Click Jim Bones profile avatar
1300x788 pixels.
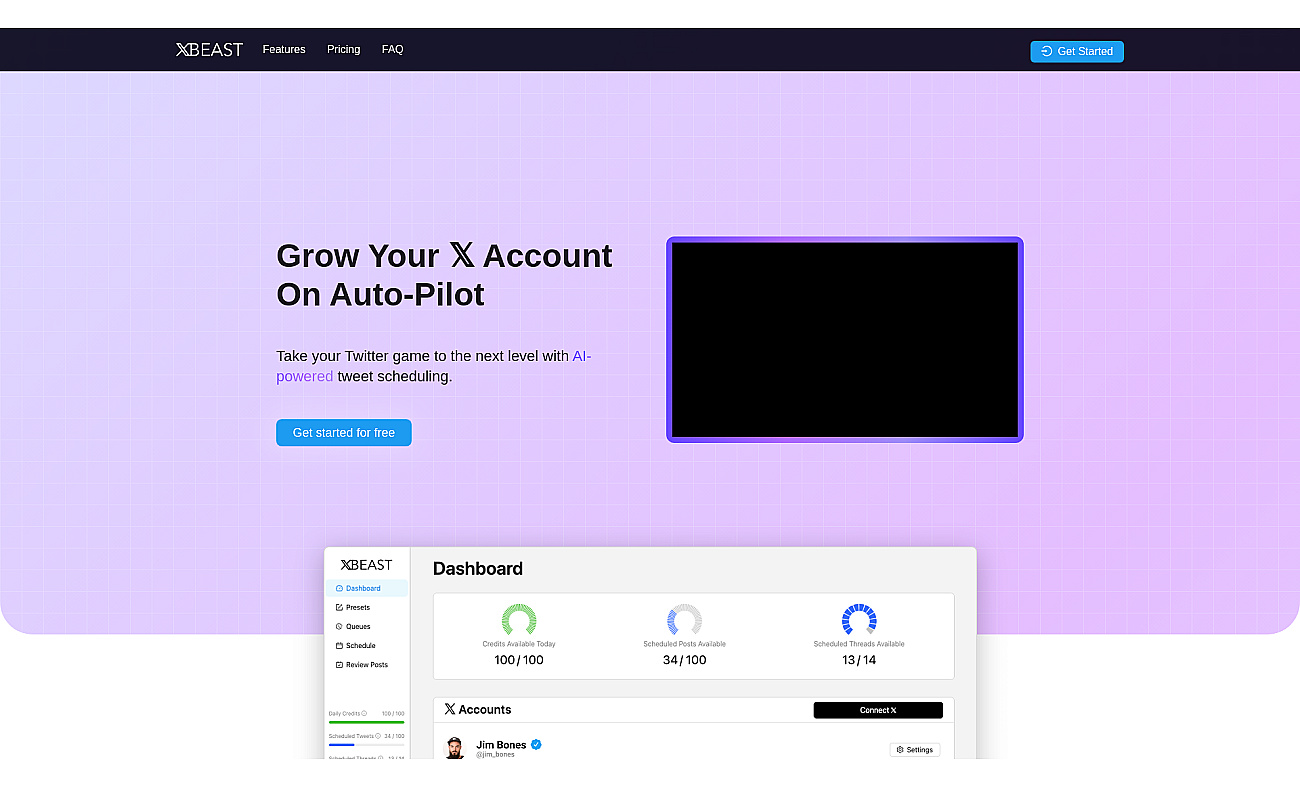point(455,748)
